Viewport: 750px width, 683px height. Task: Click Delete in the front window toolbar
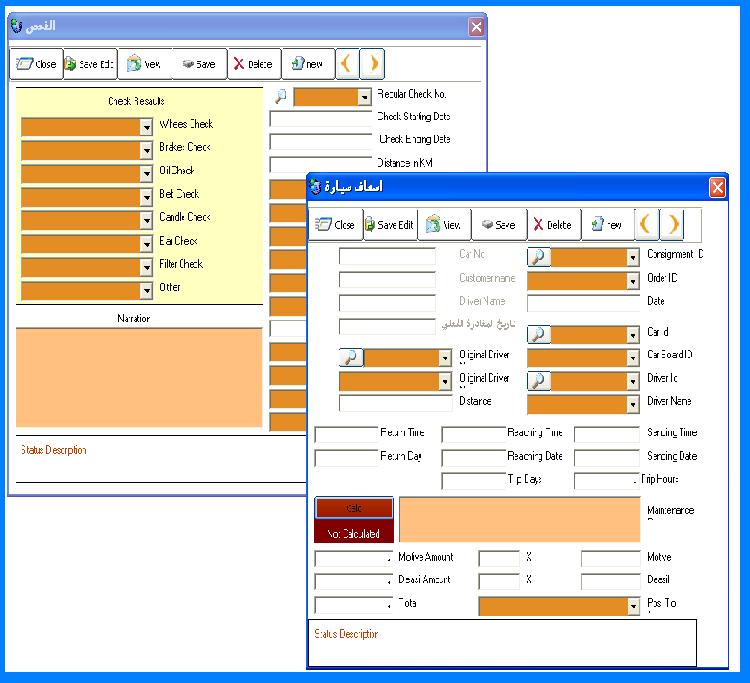click(x=554, y=224)
